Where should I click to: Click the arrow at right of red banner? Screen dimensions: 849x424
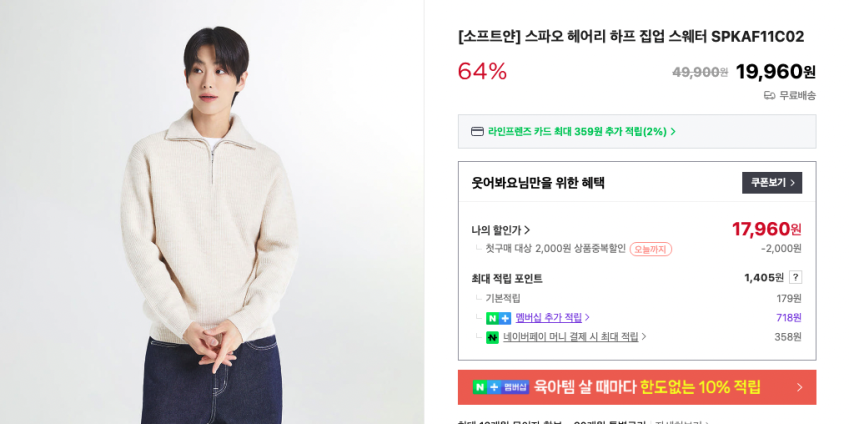click(x=800, y=387)
